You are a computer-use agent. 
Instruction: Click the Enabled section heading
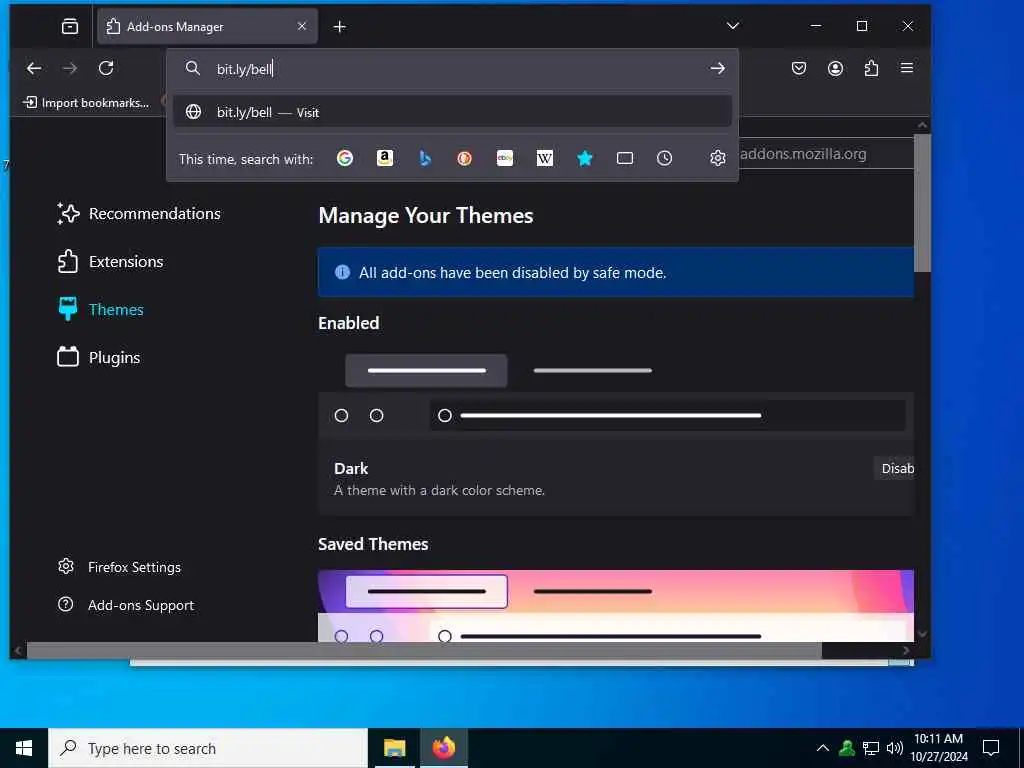click(x=349, y=323)
